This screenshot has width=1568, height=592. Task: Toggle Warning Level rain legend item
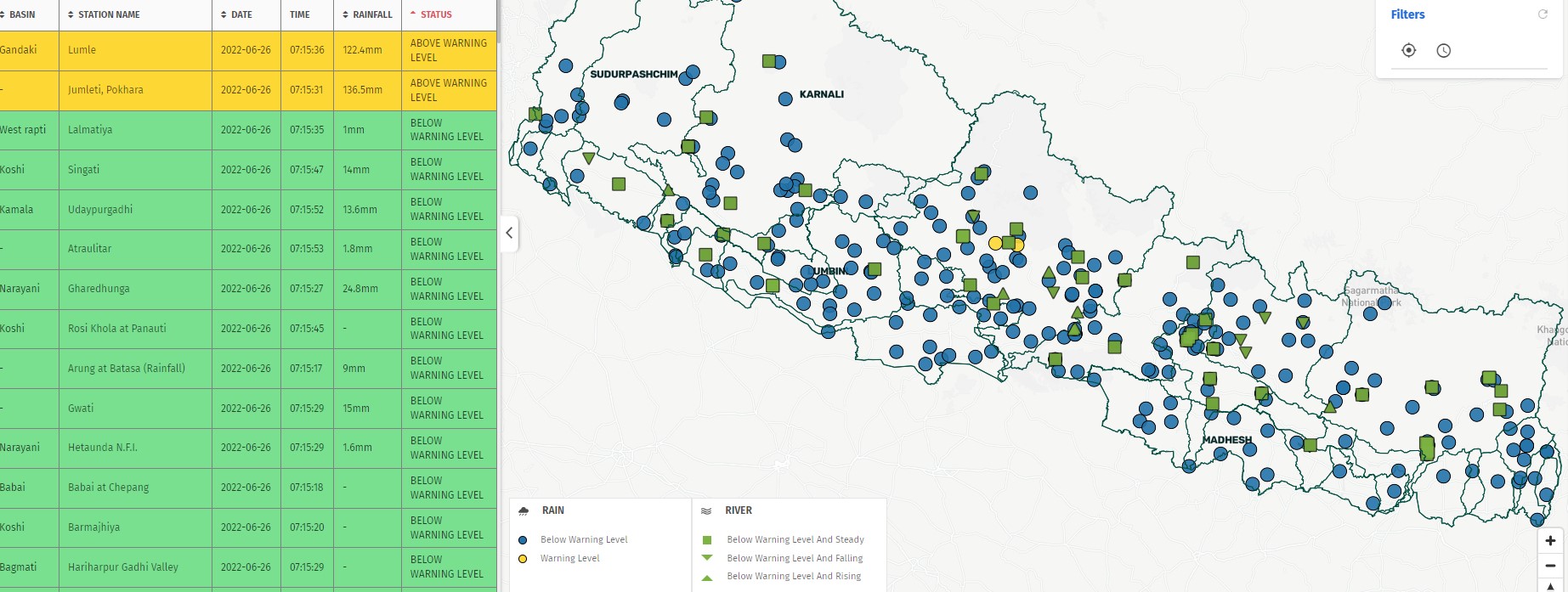569,558
